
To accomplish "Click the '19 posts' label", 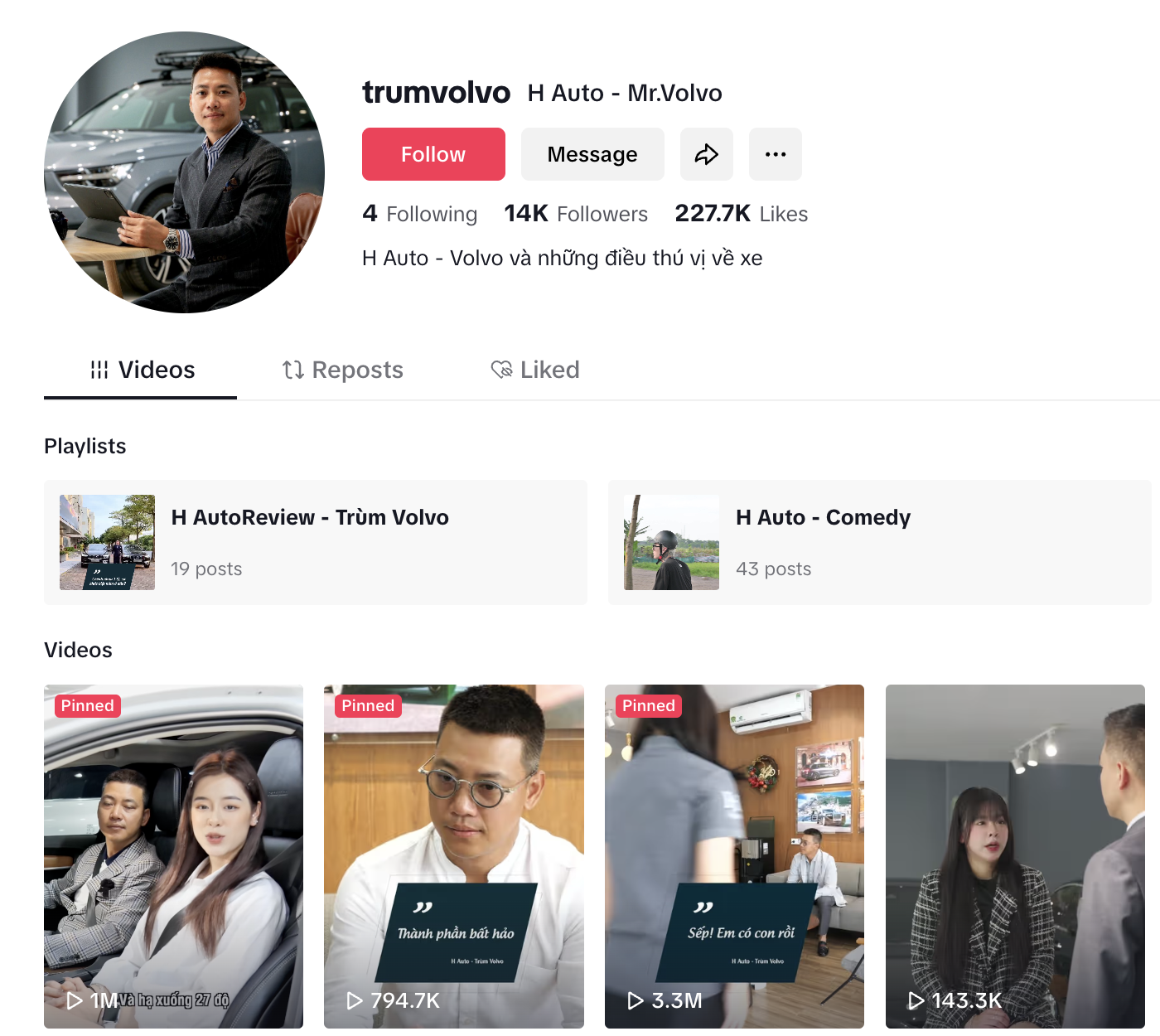I will (x=206, y=569).
